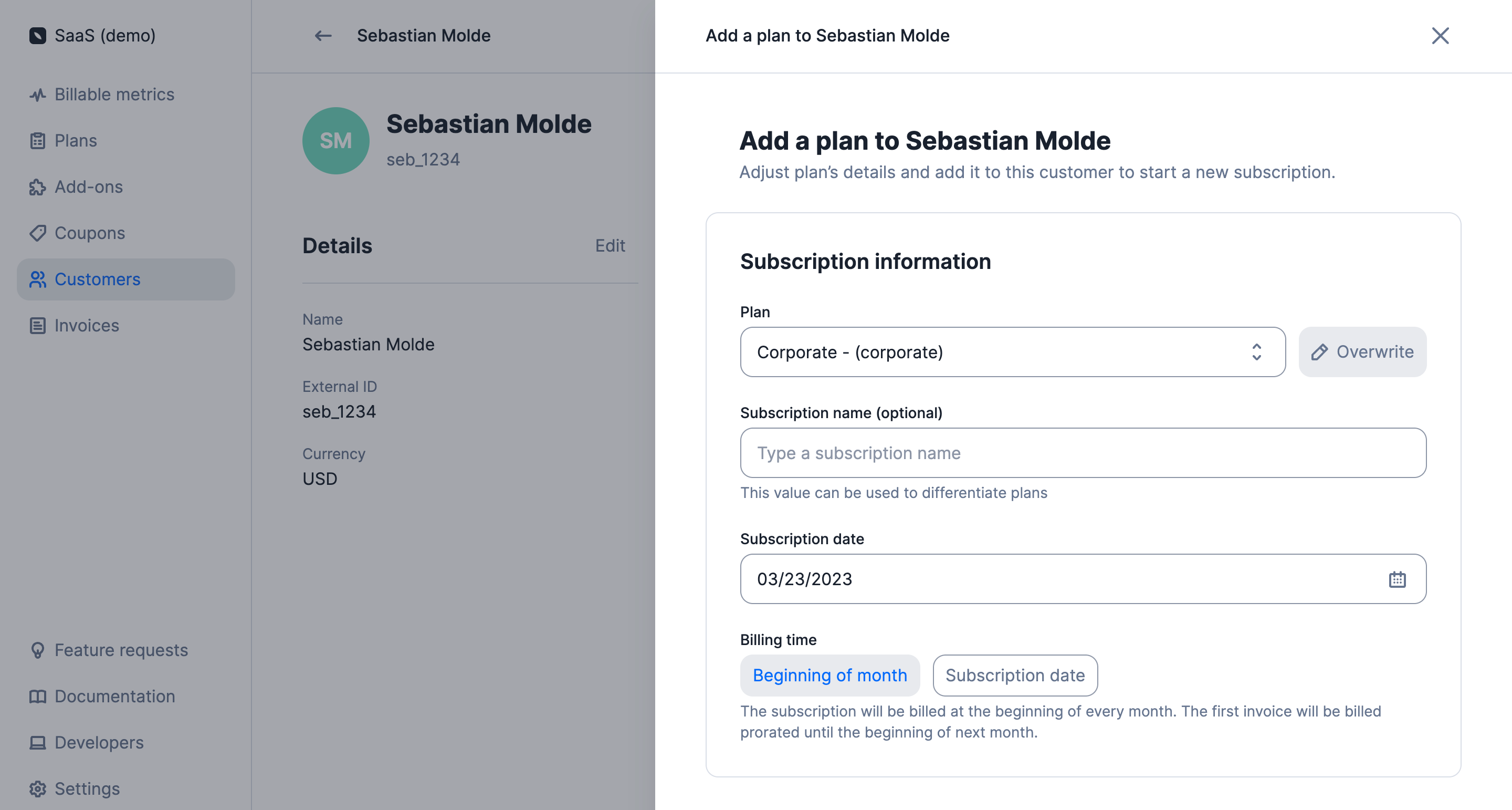
Task: Click the Add-ons puzzle icon
Action: click(x=38, y=188)
